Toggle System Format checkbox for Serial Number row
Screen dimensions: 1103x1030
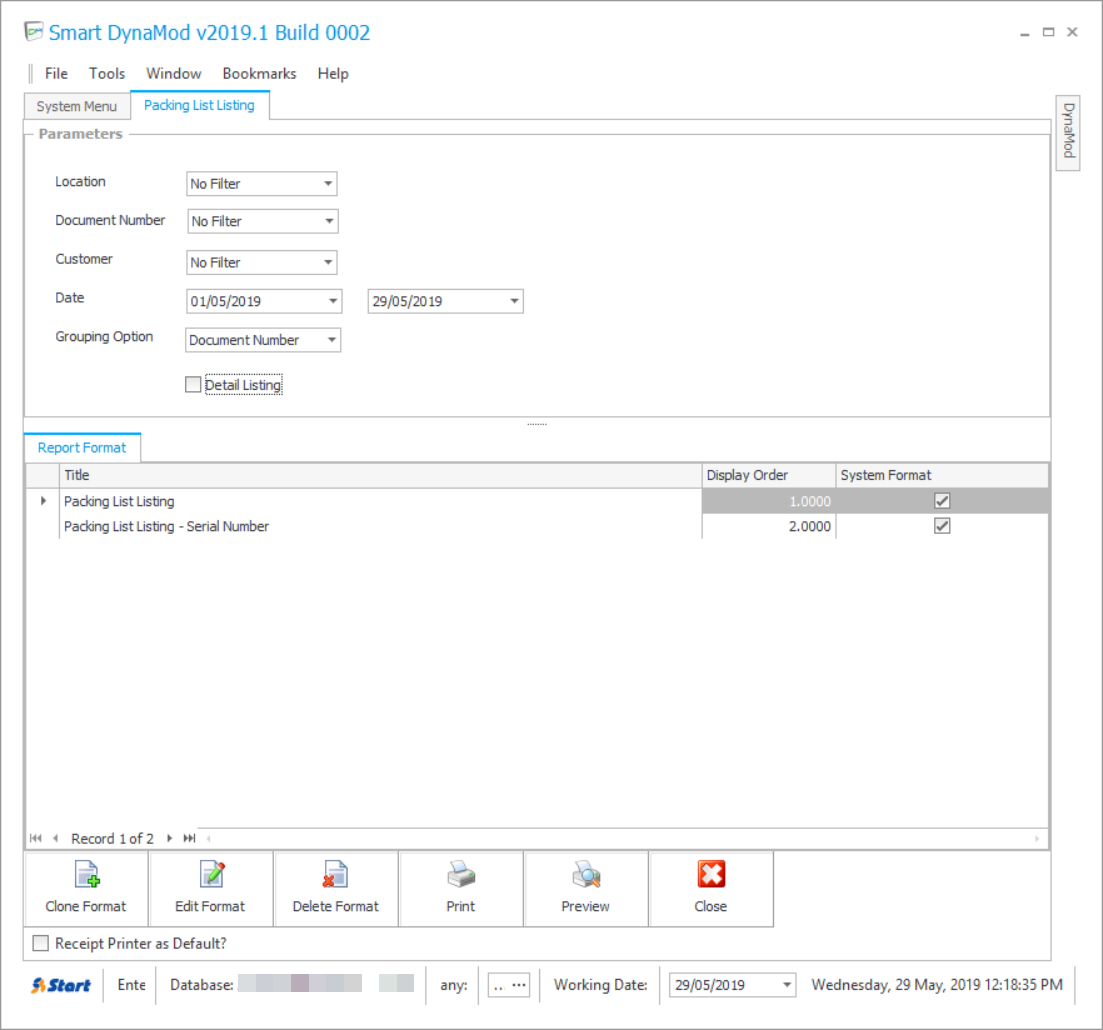coord(942,526)
